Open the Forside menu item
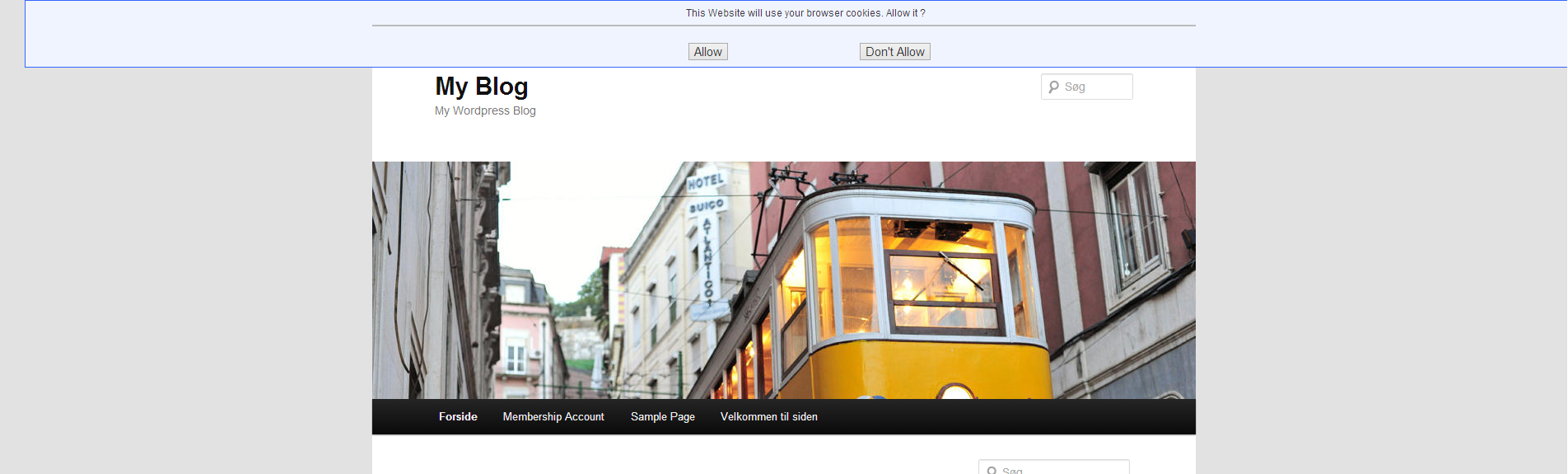1568x474 pixels. (458, 417)
